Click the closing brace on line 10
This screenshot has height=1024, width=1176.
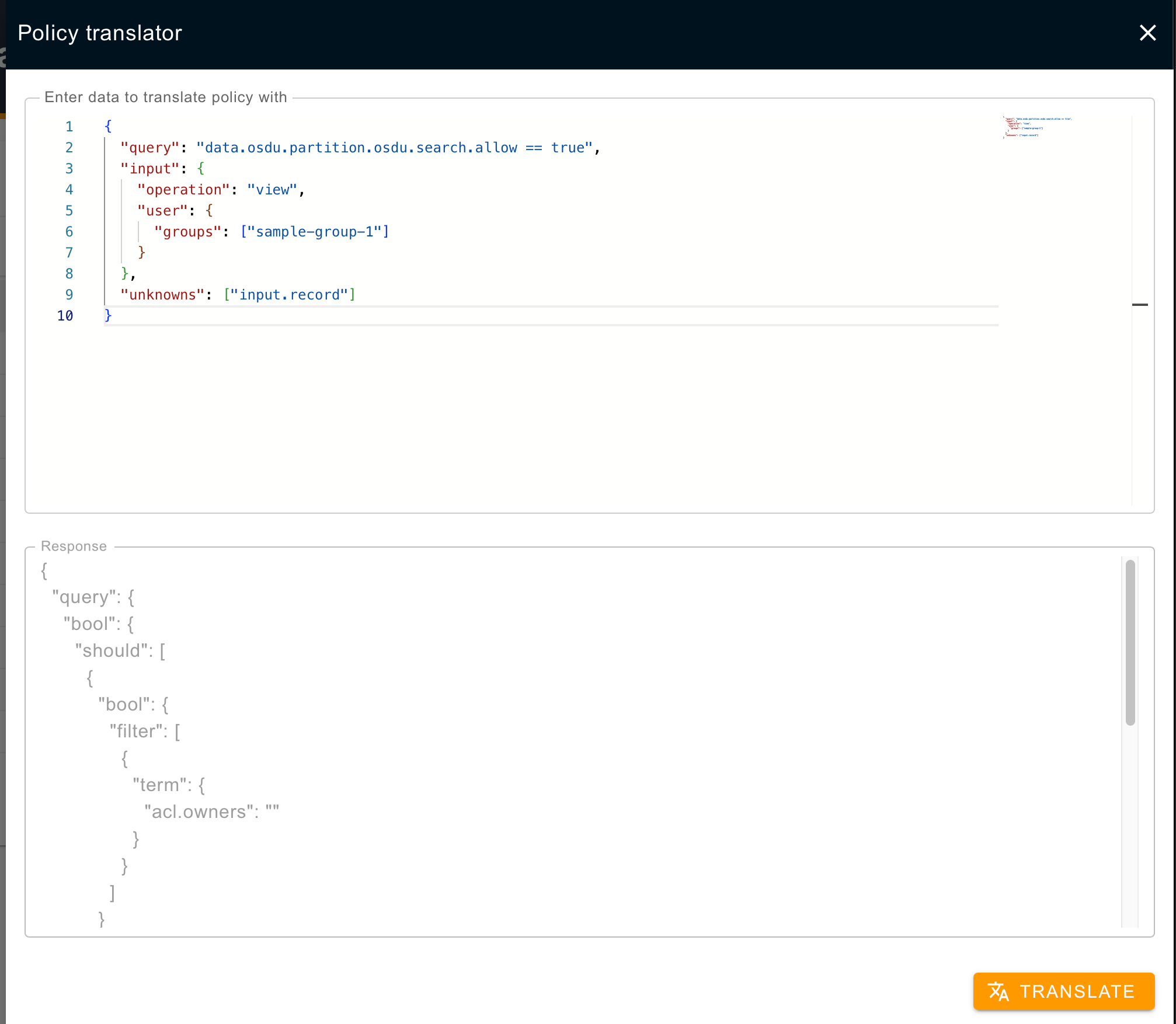click(108, 316)
